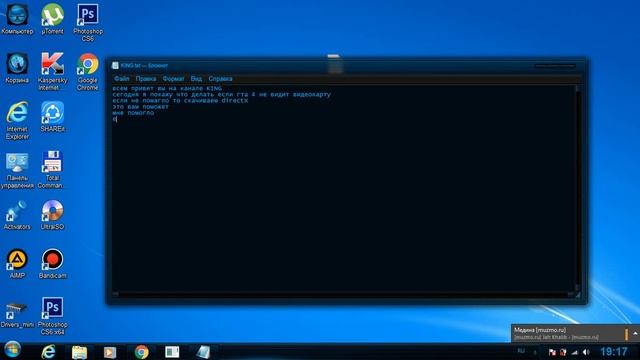The image size is (640, 360).
Task: Open the Корзина recycle bin icon
Action: click(17, 68)
